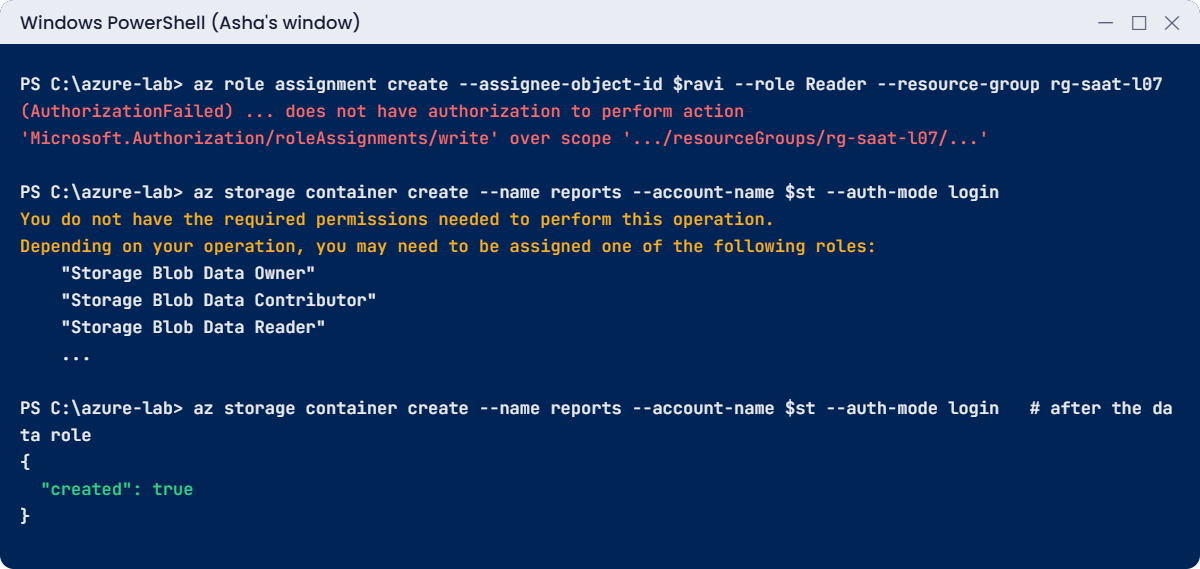Click the "Storage Blob Data Contributor" role line
The image size is (1200, 569).
(219, 300)
